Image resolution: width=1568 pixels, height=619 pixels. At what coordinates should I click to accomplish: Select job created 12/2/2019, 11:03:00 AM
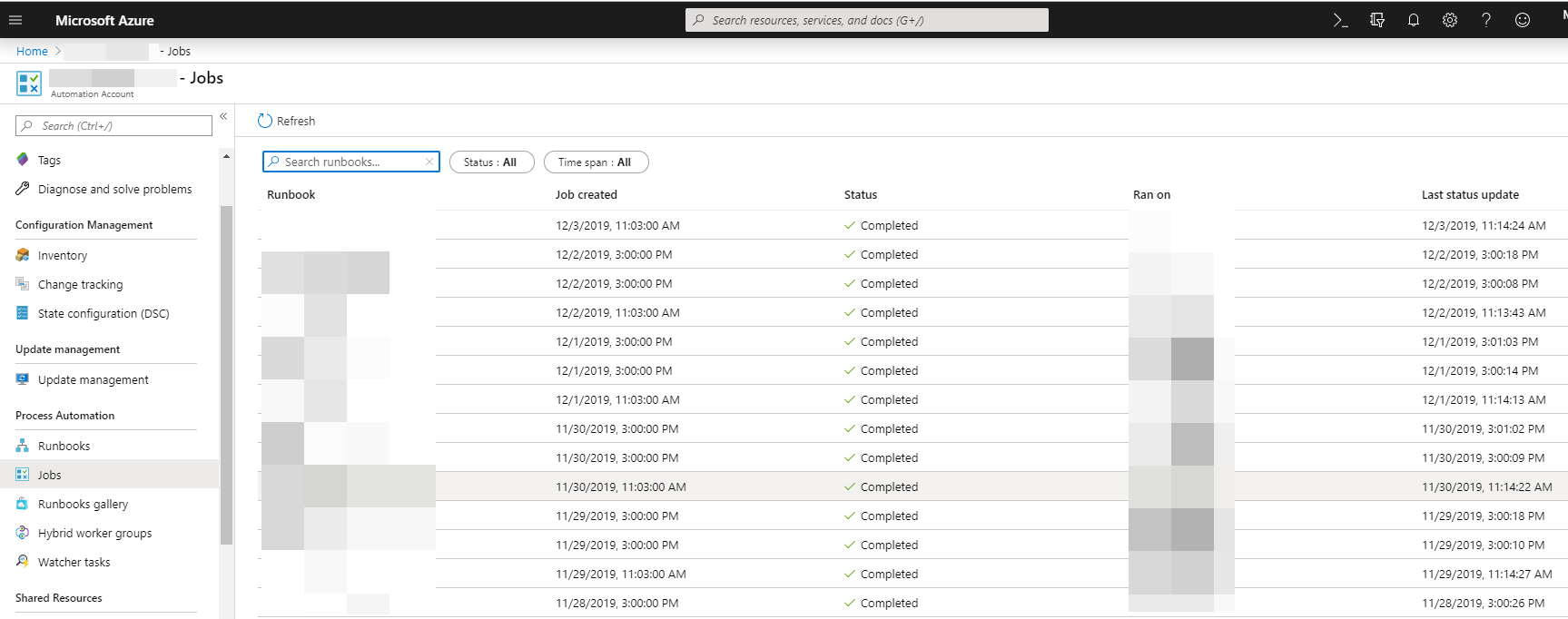[617, 312]
